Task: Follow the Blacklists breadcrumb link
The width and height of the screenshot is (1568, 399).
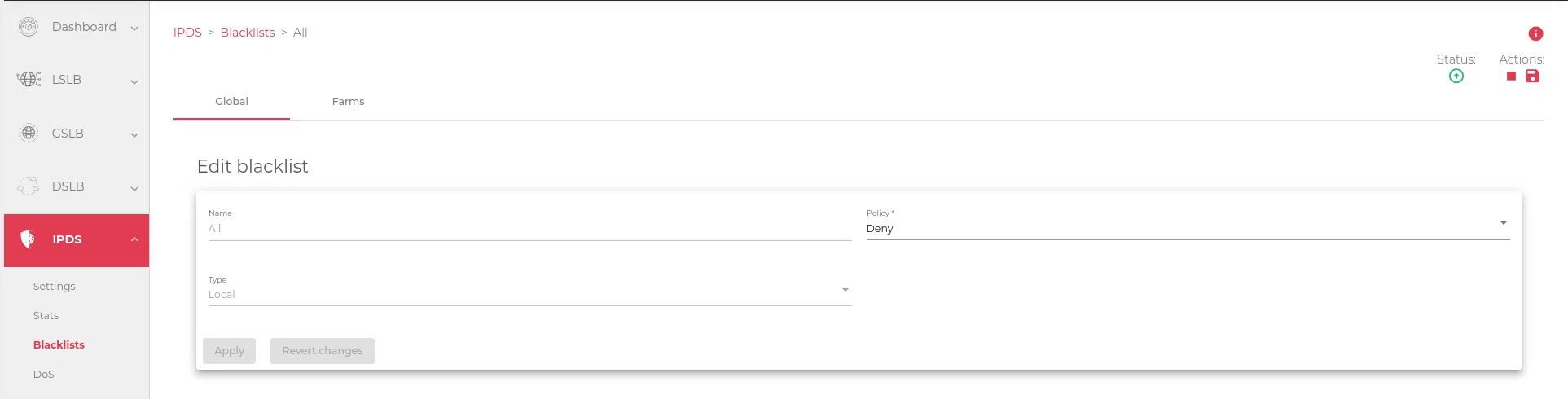Action: pyautogui.click(x=248, y=33)
